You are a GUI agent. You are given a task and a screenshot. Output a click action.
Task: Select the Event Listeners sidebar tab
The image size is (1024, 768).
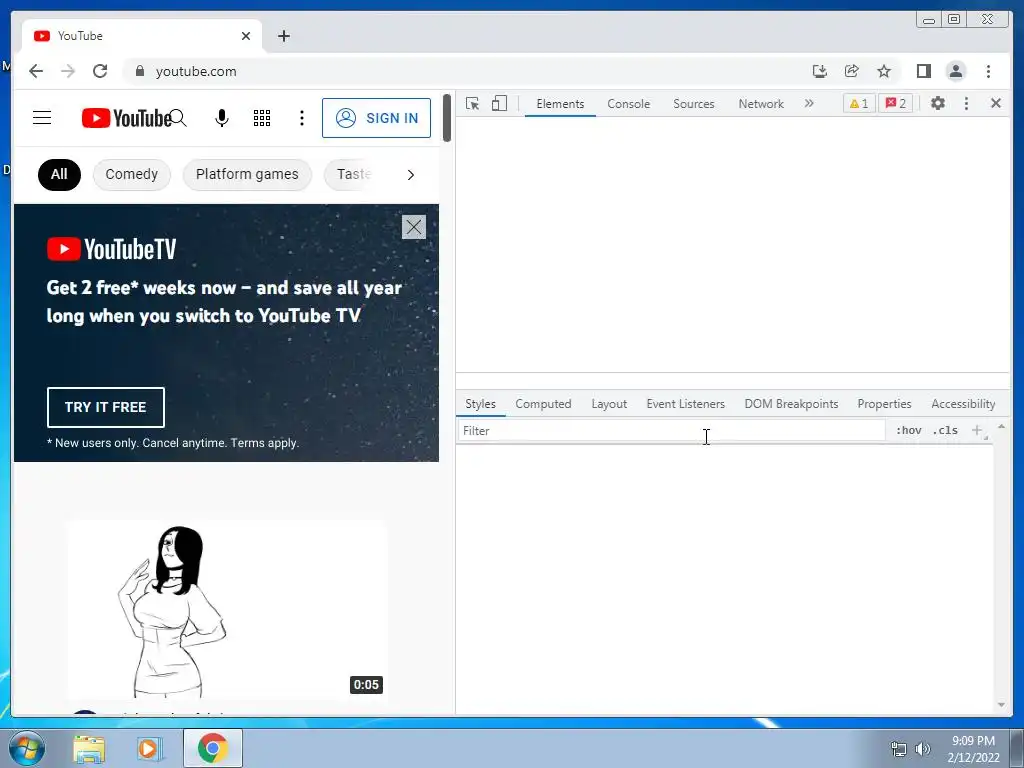686,404
